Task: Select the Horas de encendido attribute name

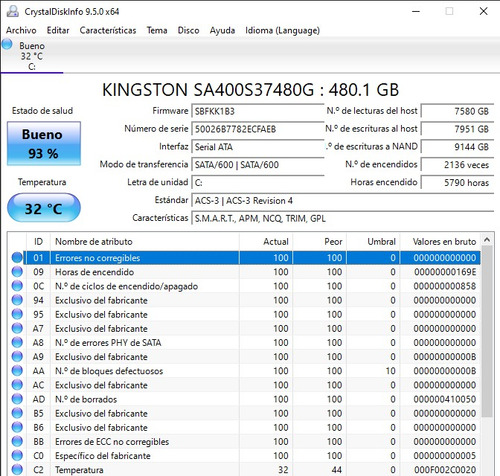Action: coord(94,272)
